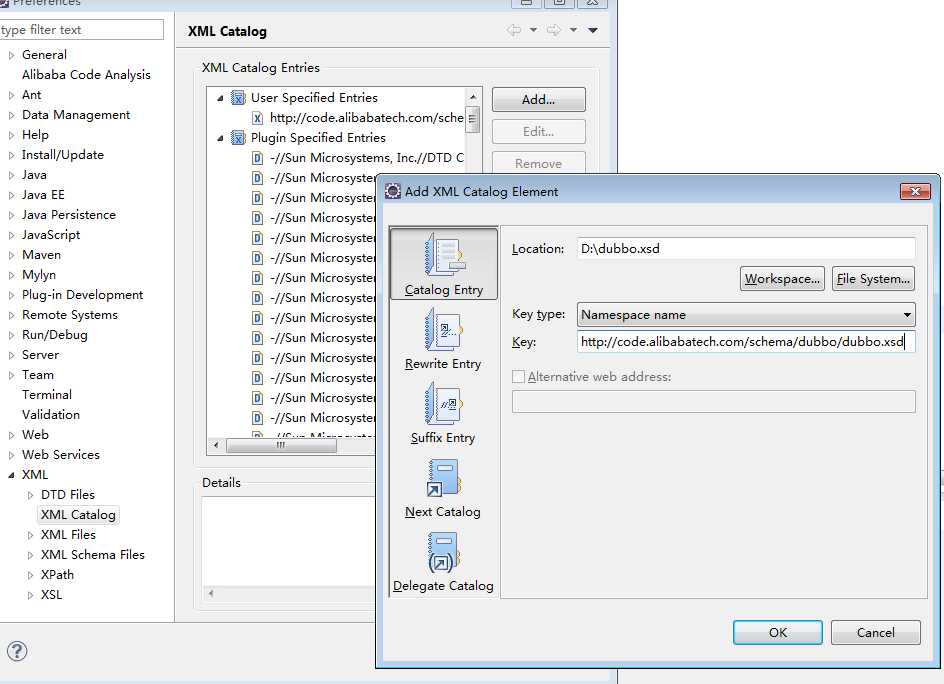The width and height of the screenshot is (944, 684).
Task: Click the Add XML Catalog Element dialog icon
Action: point(393,191)
